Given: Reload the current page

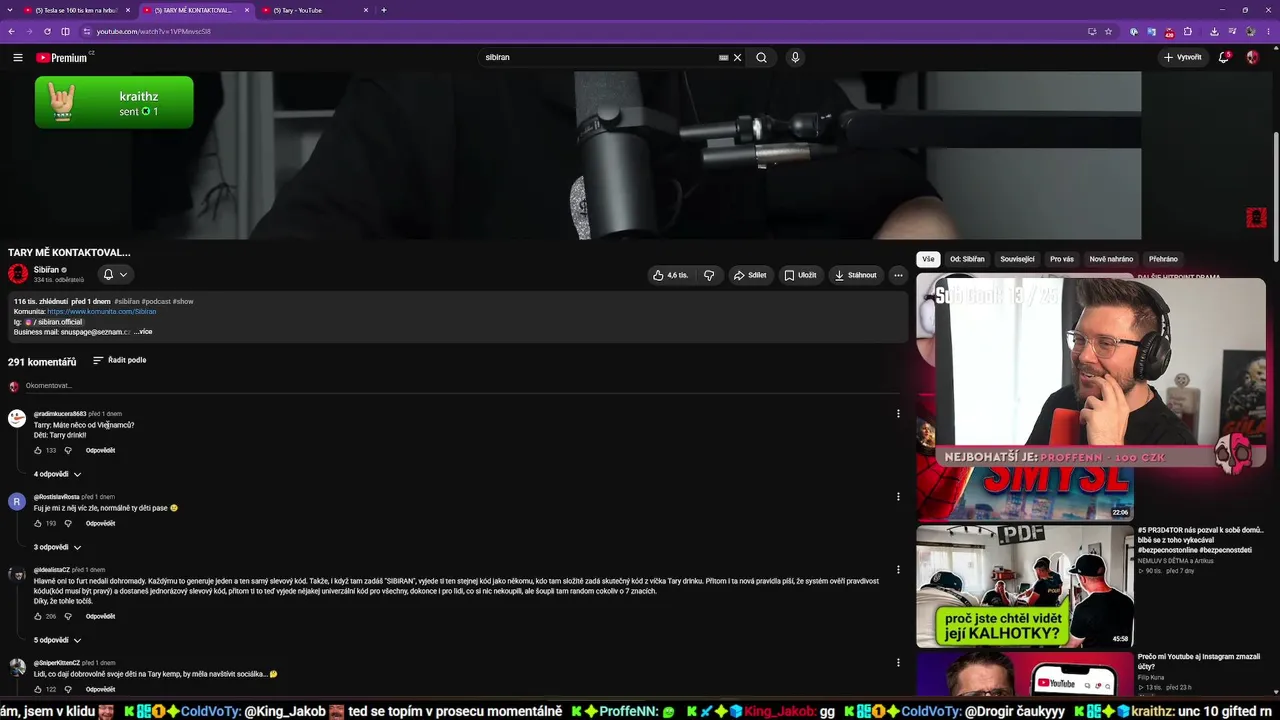Looking at the screenshot, I should (x=47, y=31).
